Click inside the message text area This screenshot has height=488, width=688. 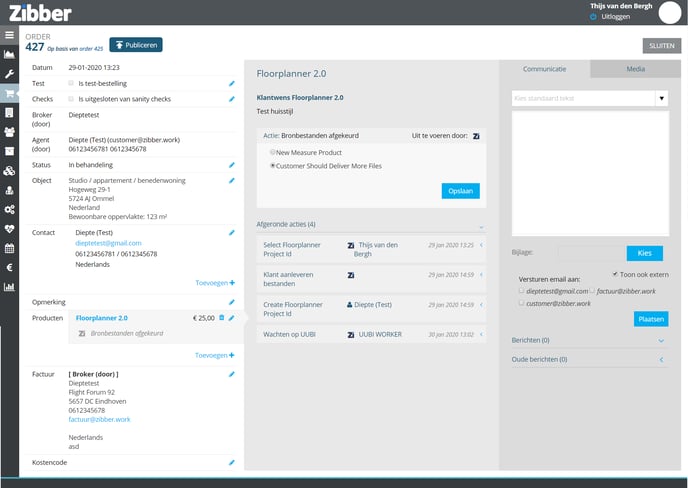pyautogui.click(x=588, y=173)
